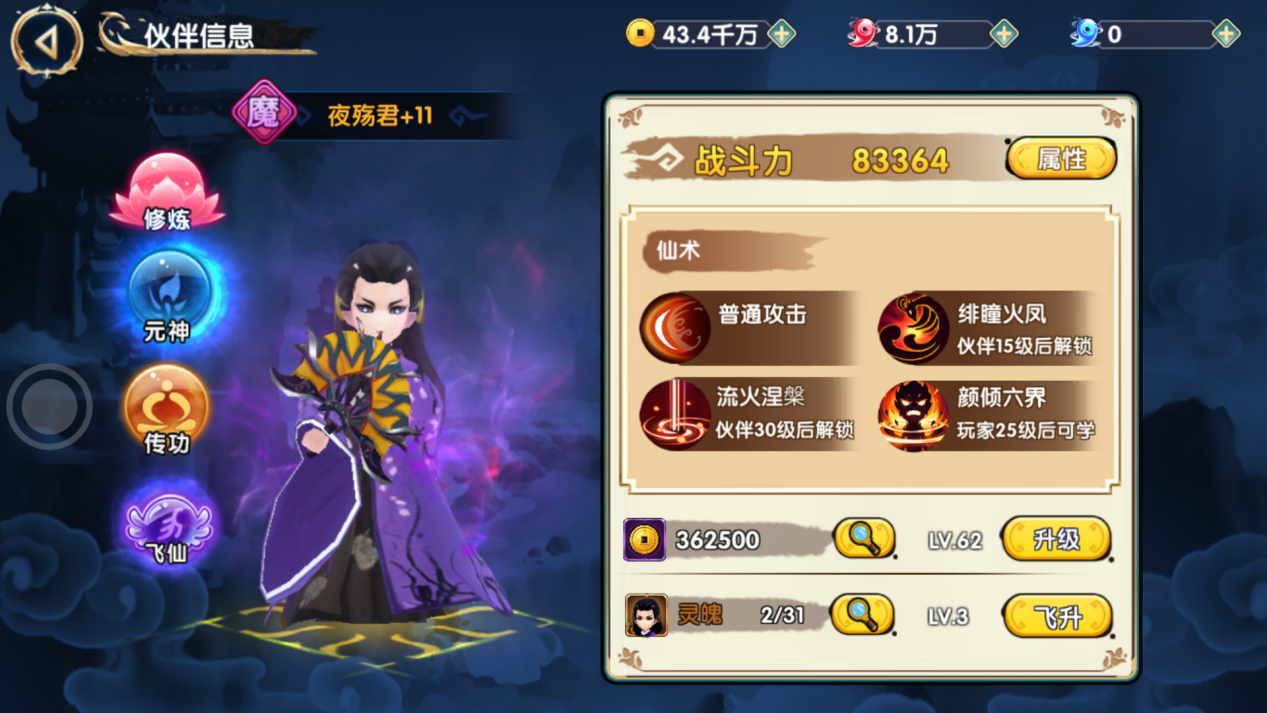Inspect 流火涅槃 skill icon
This screenshot has height=713, width=1267.
[x=675, y=414]
